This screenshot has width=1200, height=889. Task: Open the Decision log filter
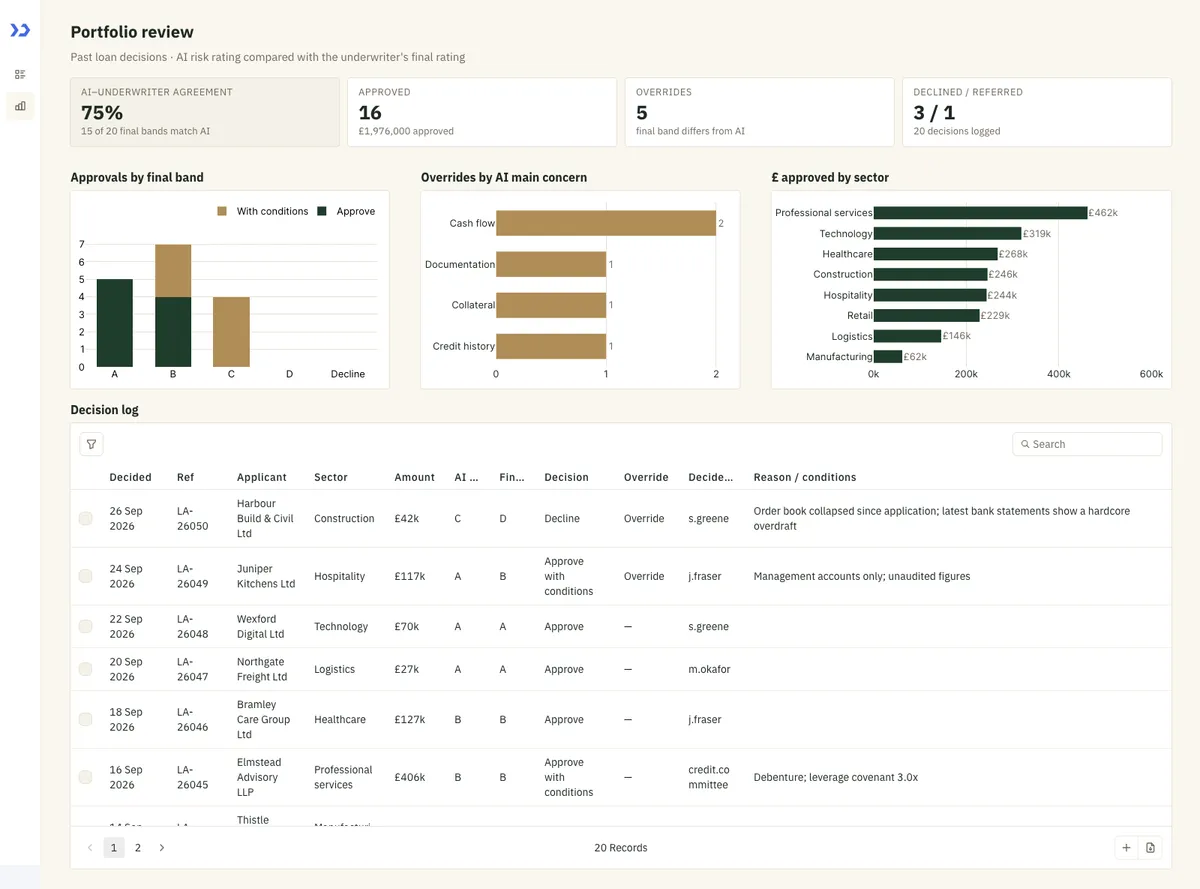[x=91, y=444]
